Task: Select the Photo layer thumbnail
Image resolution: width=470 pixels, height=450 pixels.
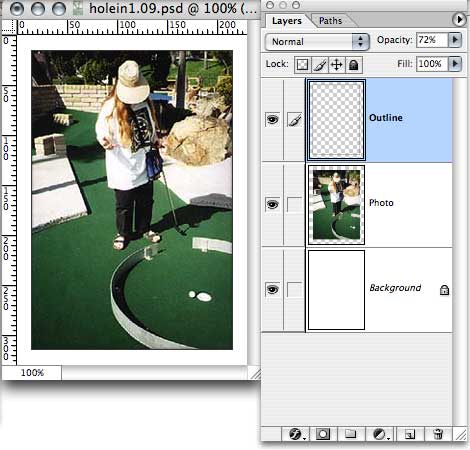Action: point(336,205)
